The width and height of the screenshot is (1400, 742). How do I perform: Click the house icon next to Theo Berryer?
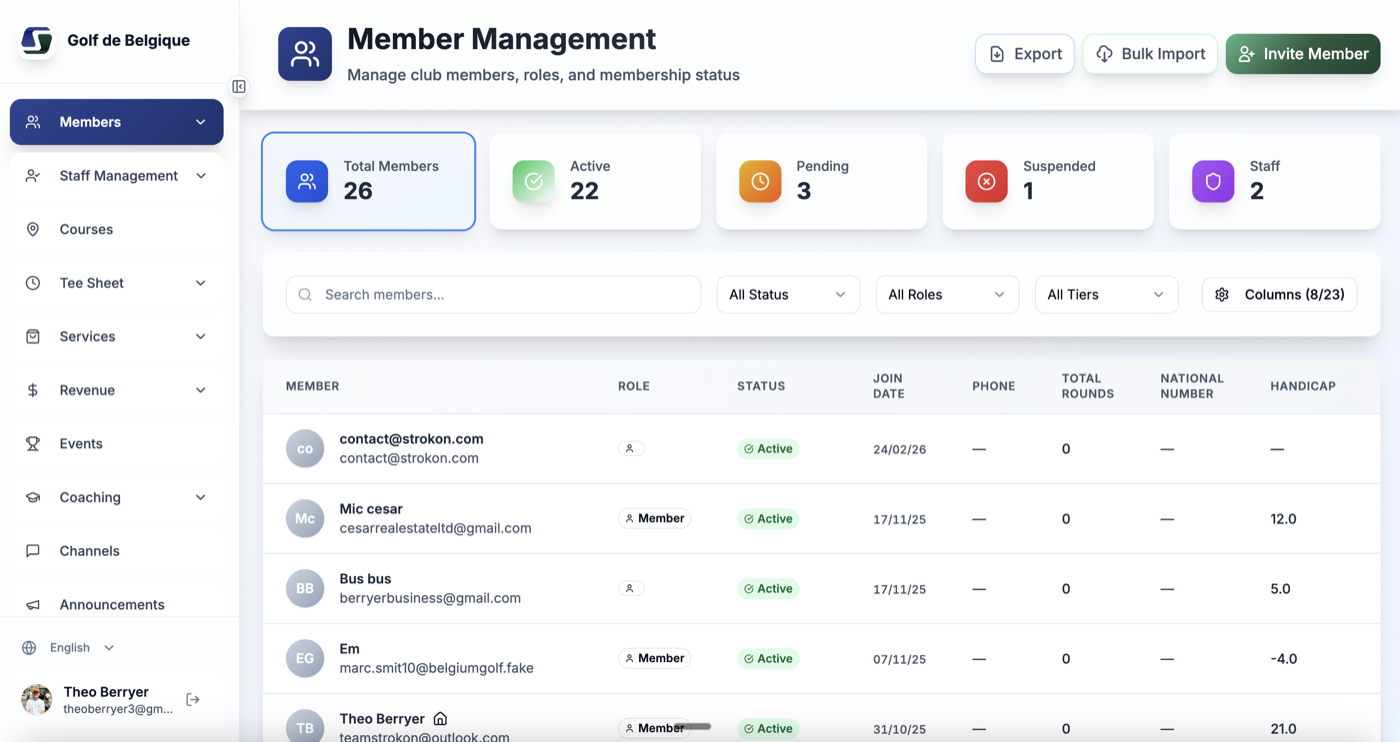click(440, 719)
